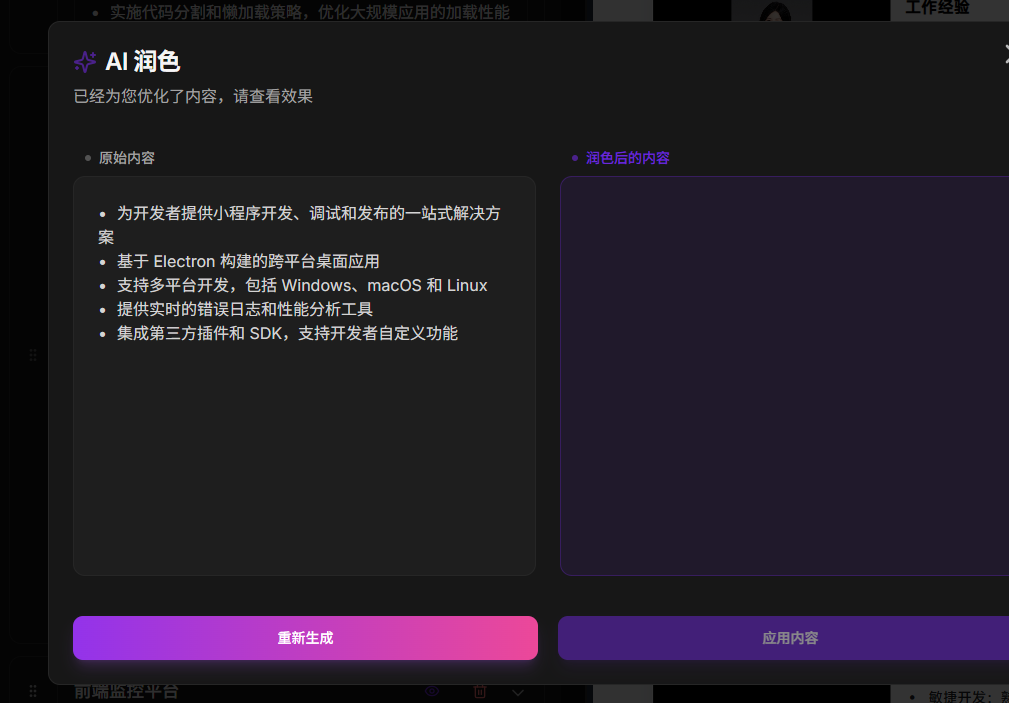The image size is (1009, 703).
Task: Click the drag handle on the middle left edge
Action: pos(33,355)
